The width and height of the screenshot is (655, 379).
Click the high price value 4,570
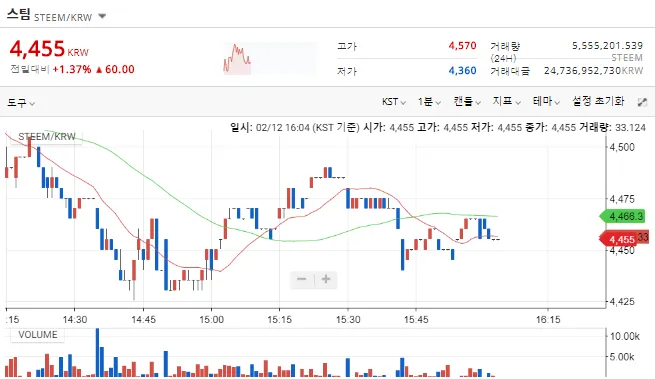click(x=462, y=46)
